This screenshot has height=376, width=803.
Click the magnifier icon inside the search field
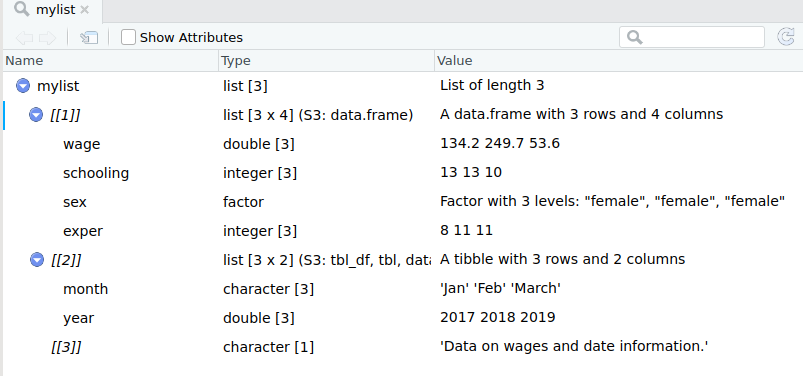(x=634, y=37)
